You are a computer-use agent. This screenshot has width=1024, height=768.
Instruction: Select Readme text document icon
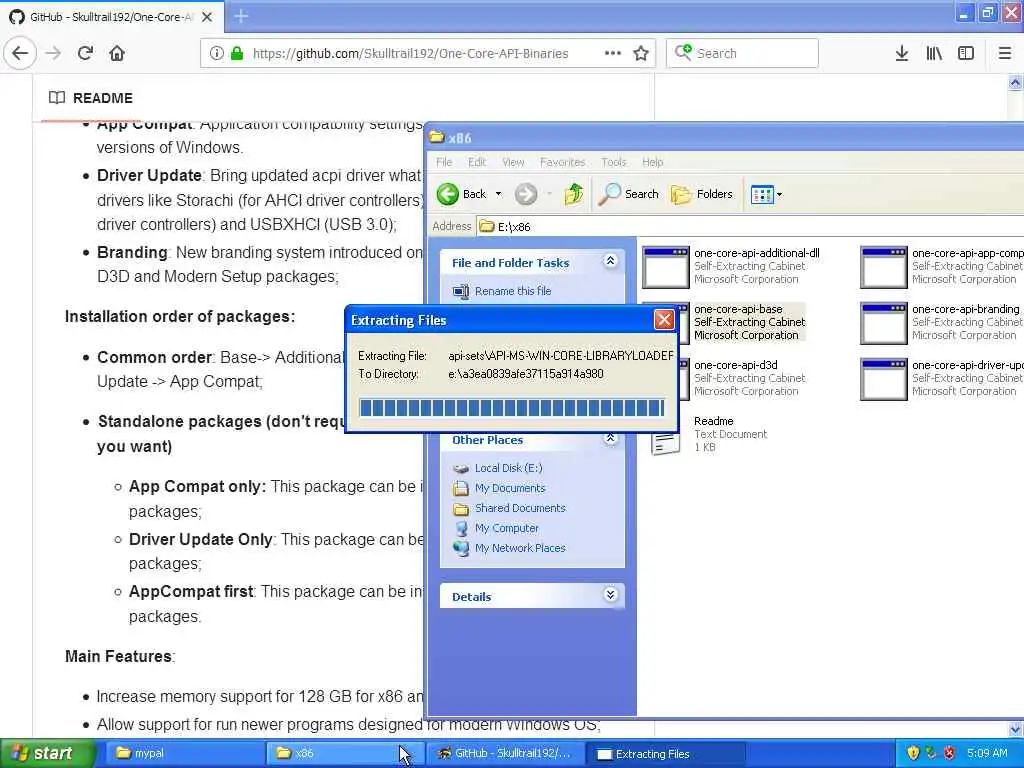pos(665,443)
